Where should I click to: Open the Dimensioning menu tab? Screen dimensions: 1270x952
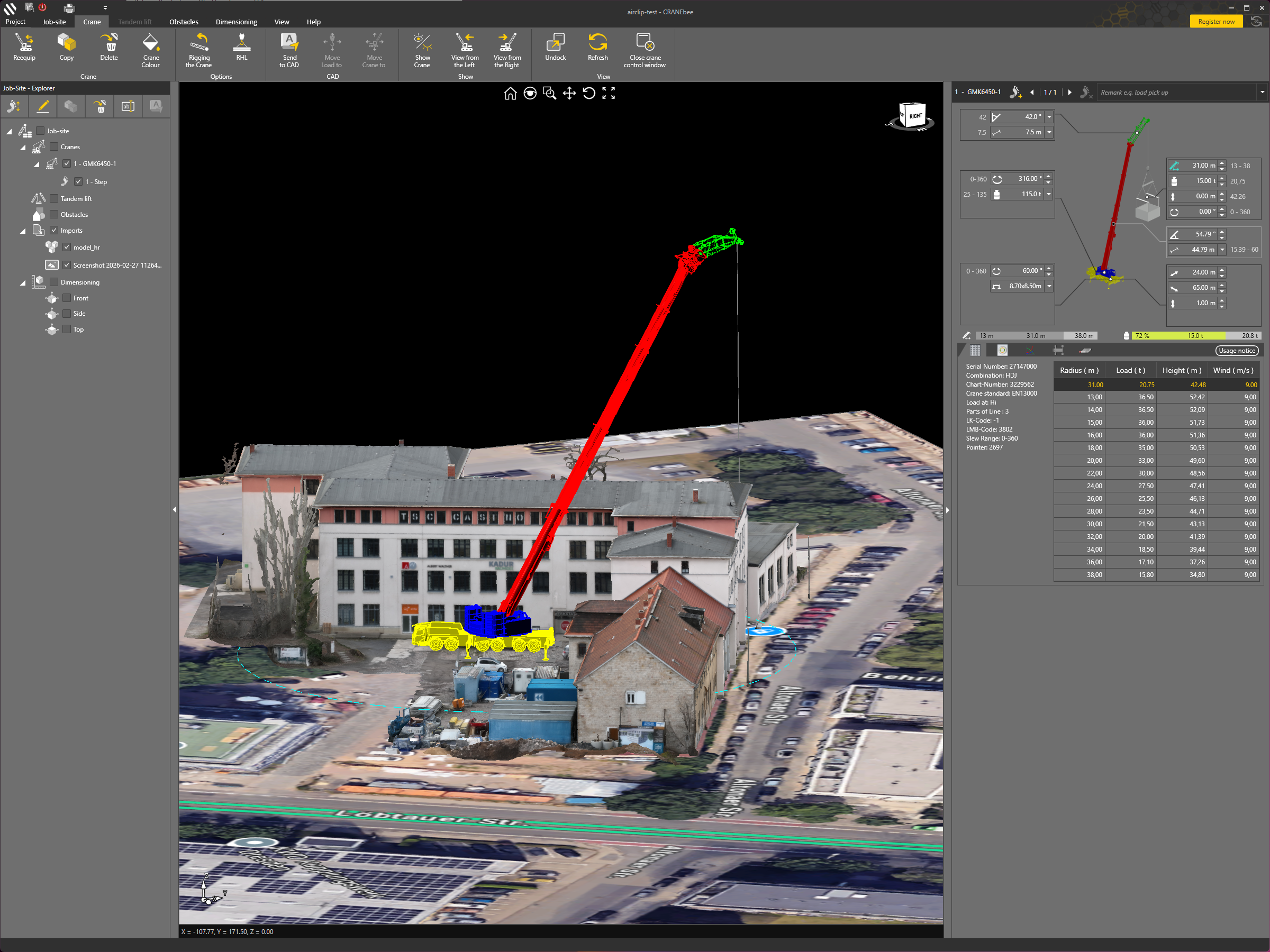click(236, 22)
